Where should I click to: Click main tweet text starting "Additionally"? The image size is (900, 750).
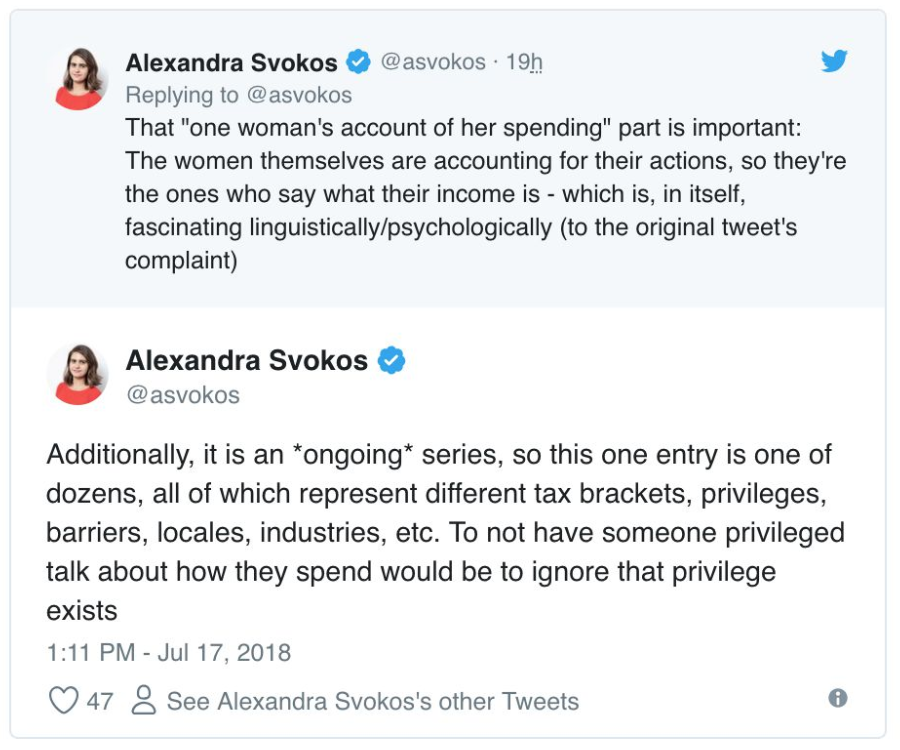445,533
